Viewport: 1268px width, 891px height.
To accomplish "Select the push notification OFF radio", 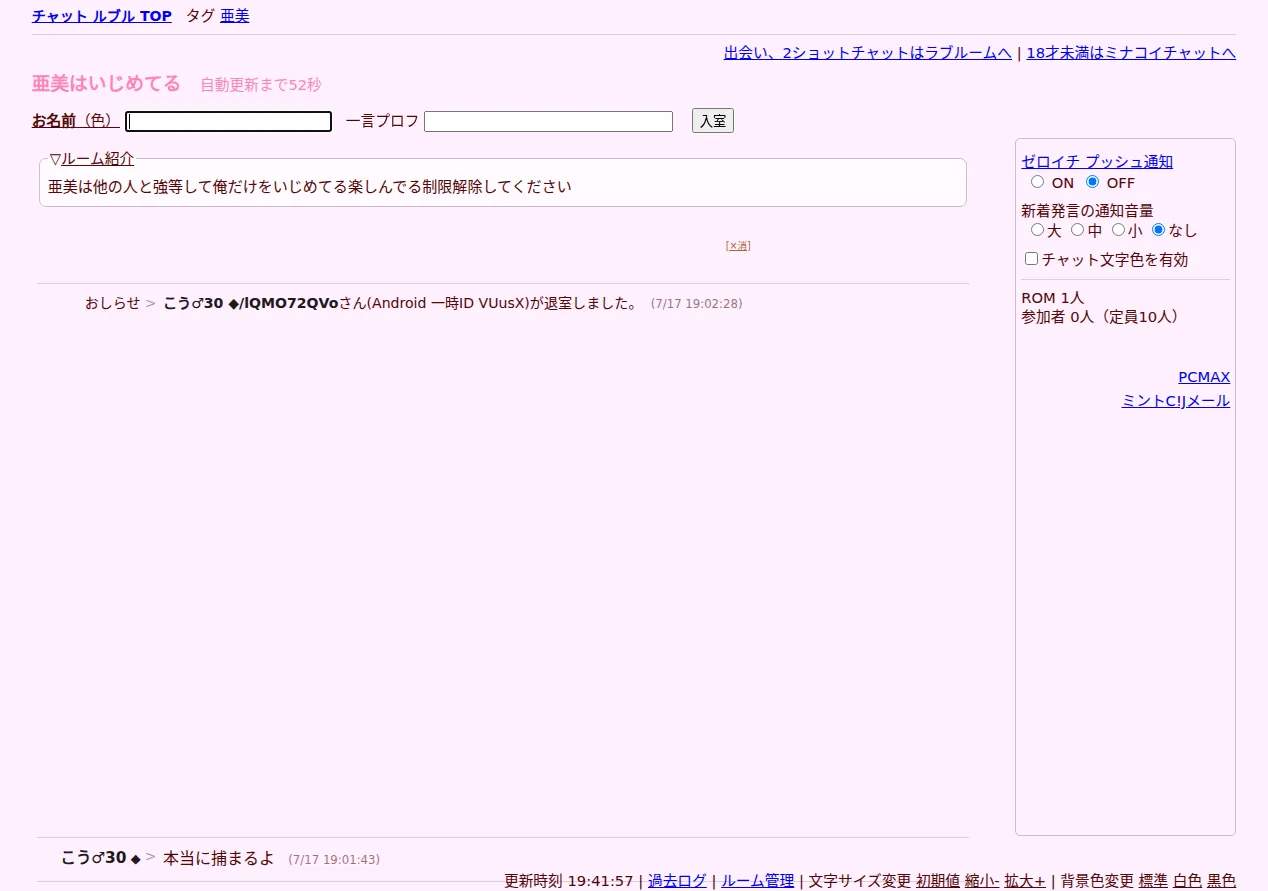I will click(x=1092, y=182).
